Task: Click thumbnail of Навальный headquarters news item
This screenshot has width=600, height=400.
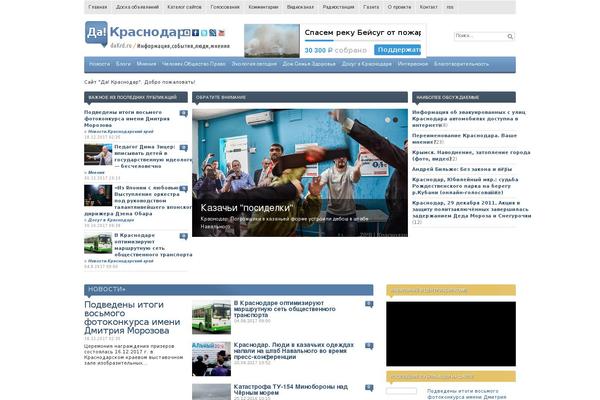Action: click(x=211, y=359)
